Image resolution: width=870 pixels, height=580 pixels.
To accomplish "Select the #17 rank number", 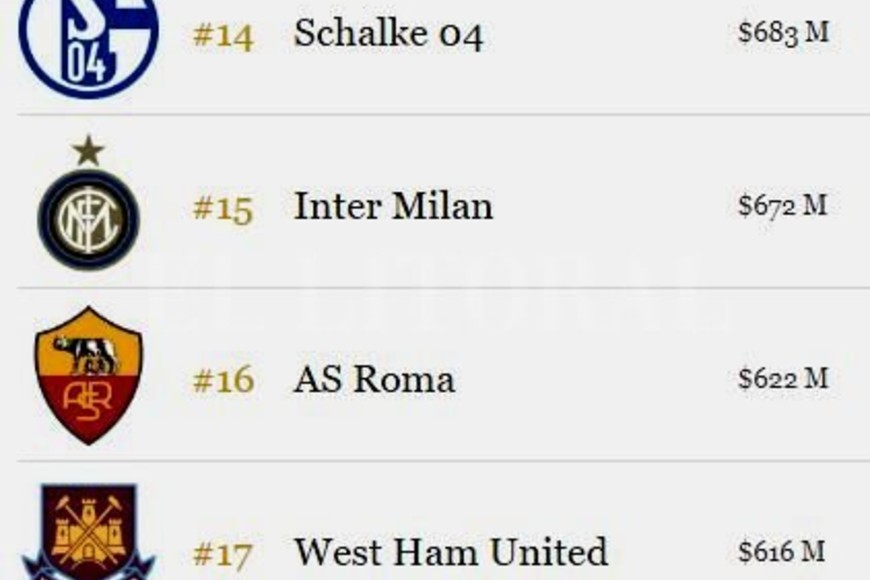I will (223, 553).
